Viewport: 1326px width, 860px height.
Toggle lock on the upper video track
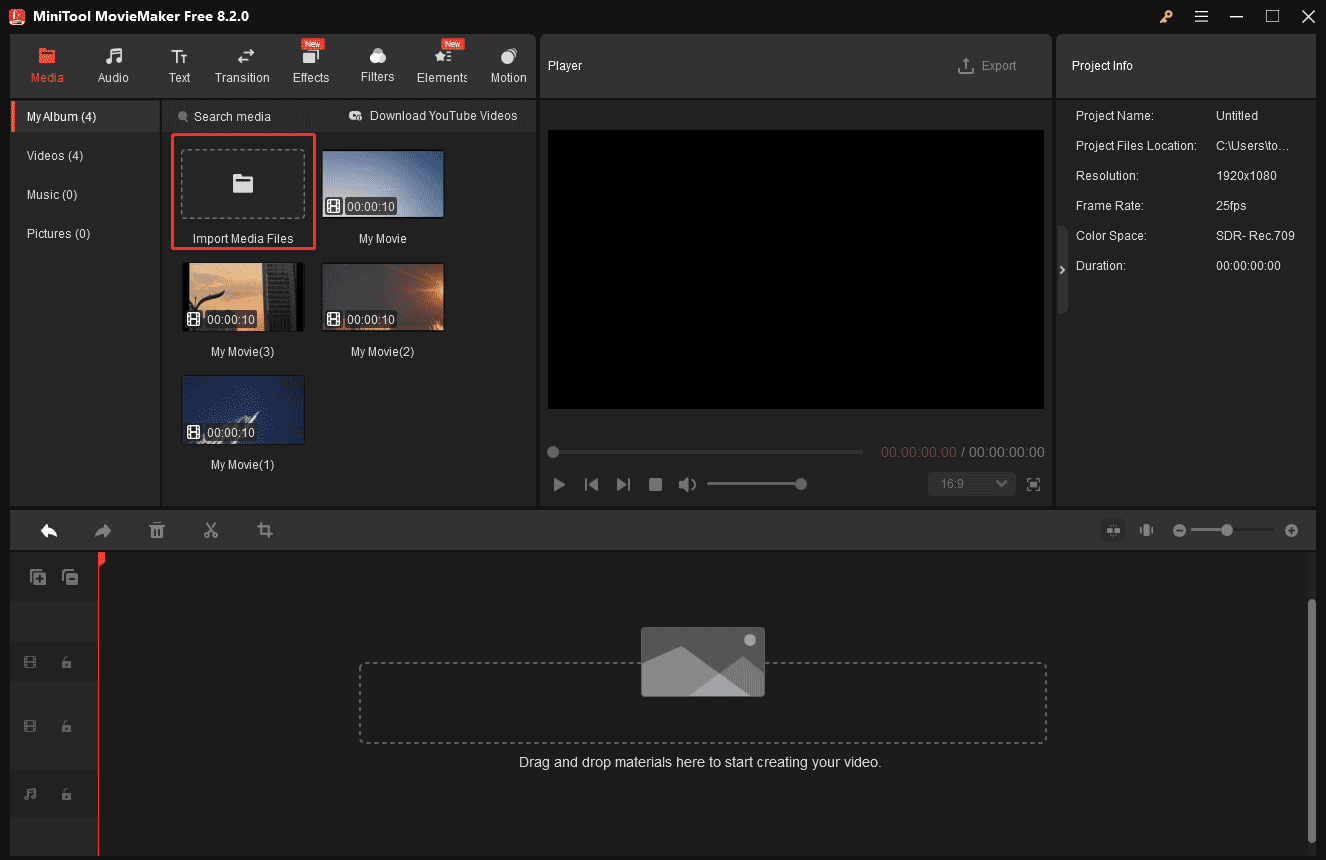click(66, 662)
